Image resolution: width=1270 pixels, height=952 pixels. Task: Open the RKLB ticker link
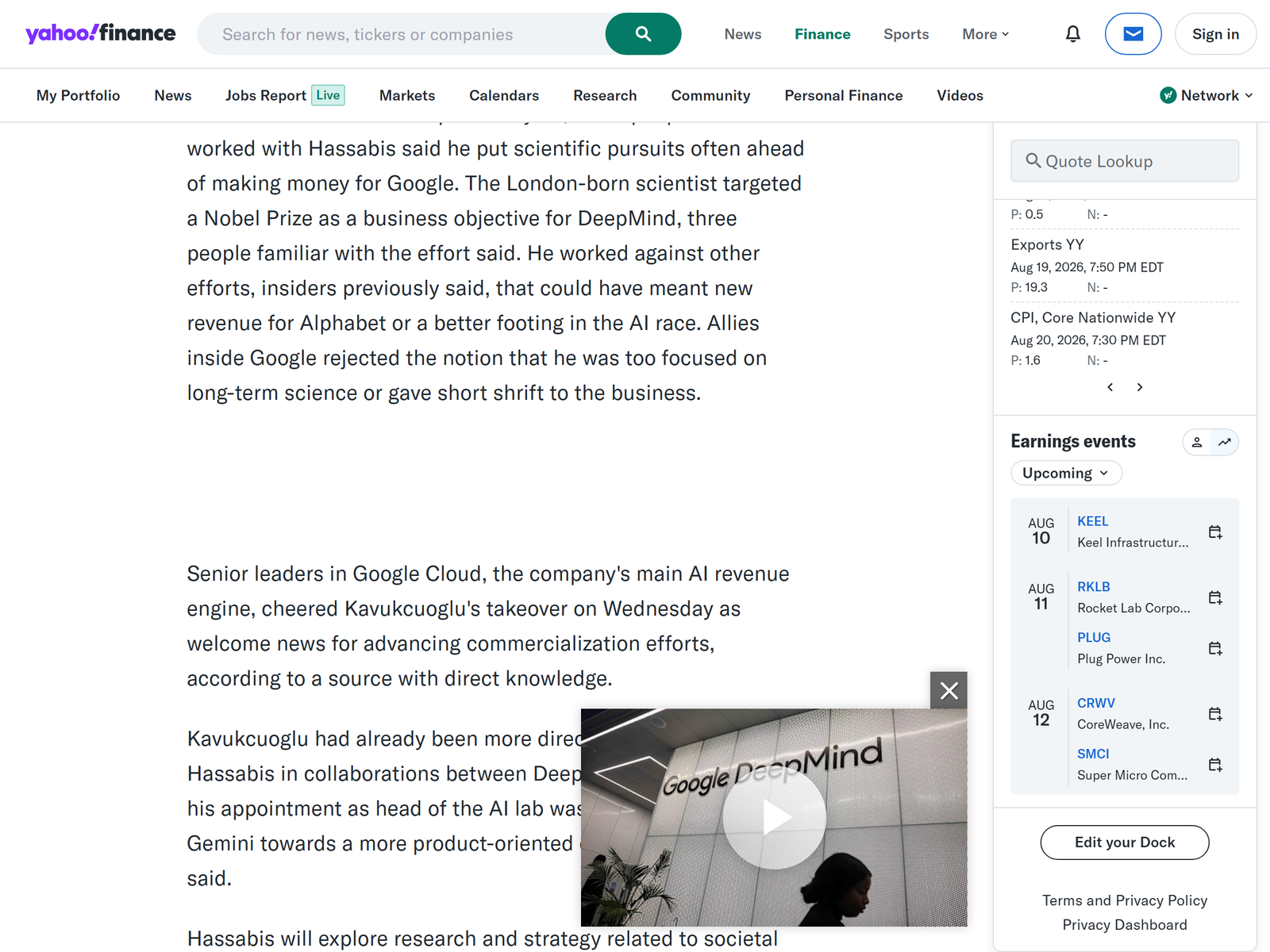1094,587
